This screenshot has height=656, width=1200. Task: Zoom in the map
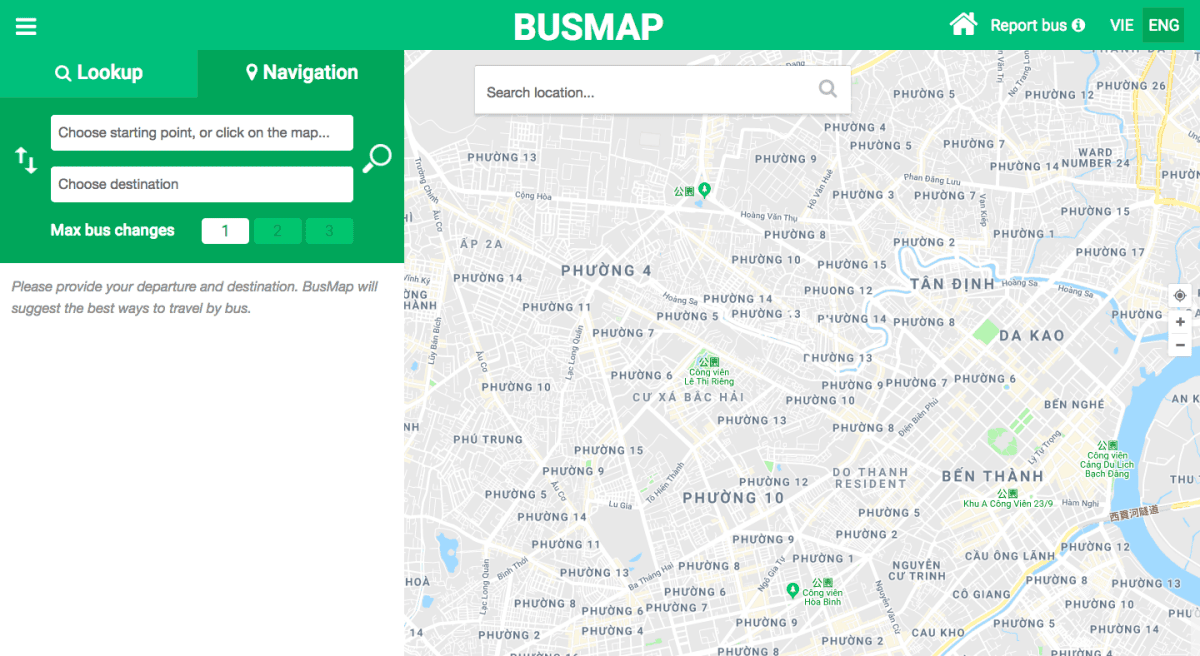[1180, 322]
